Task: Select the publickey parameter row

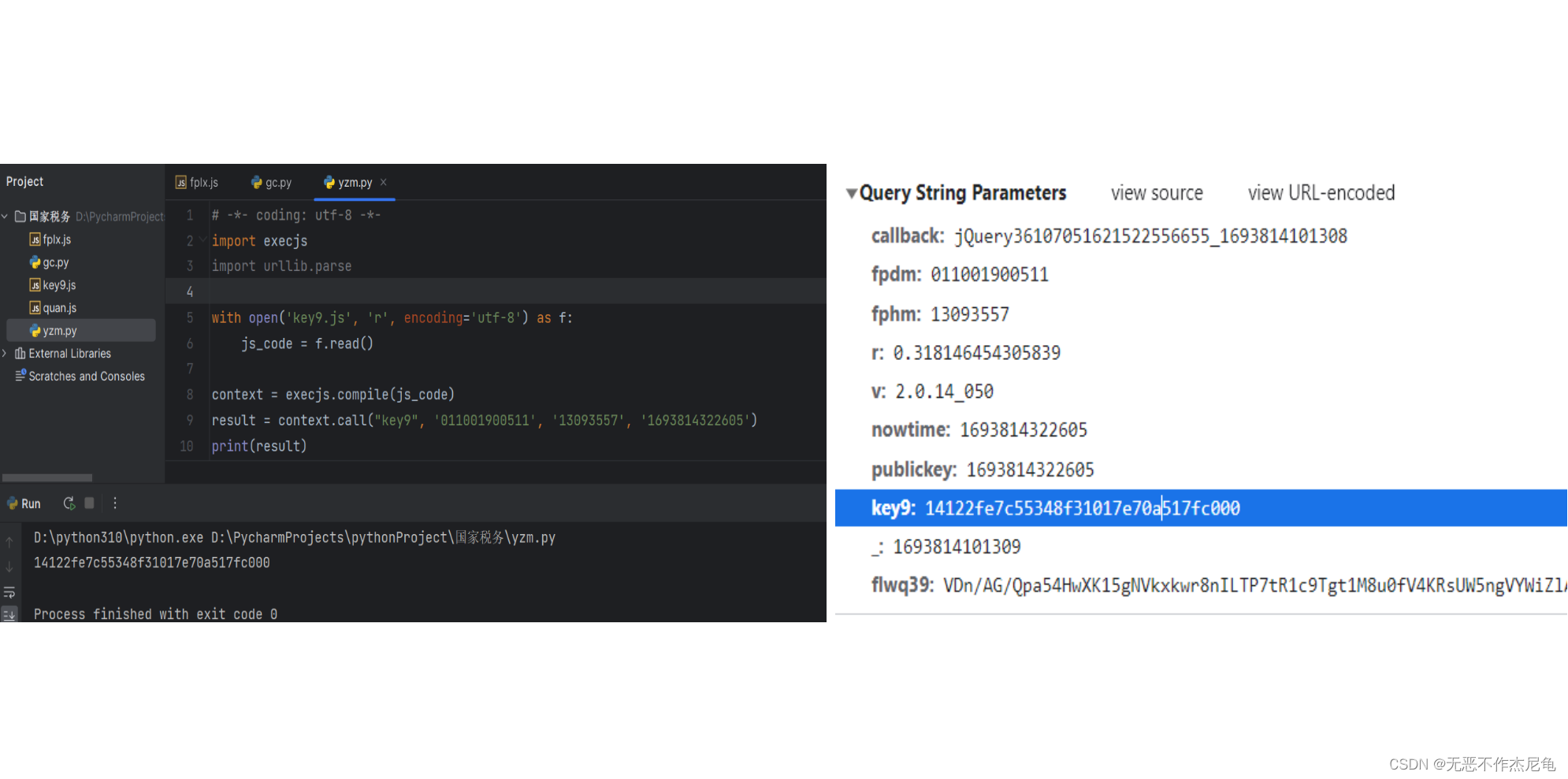Action: [983, 469]
